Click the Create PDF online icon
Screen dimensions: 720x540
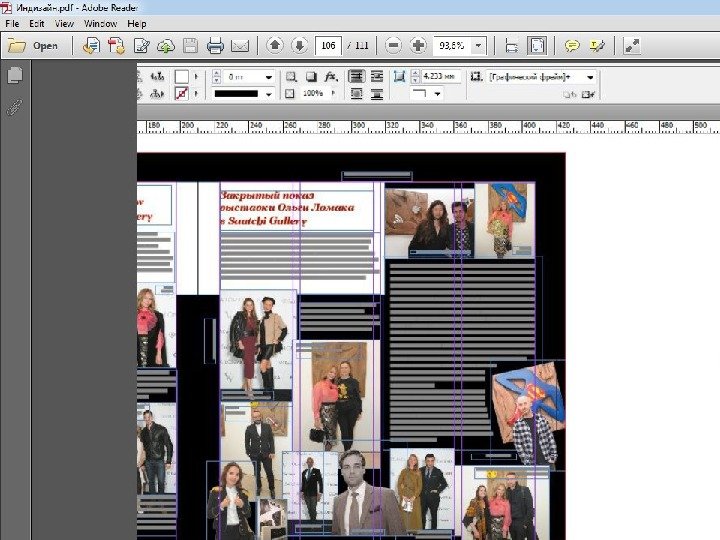pyautogui.click(x=116, y=45)
